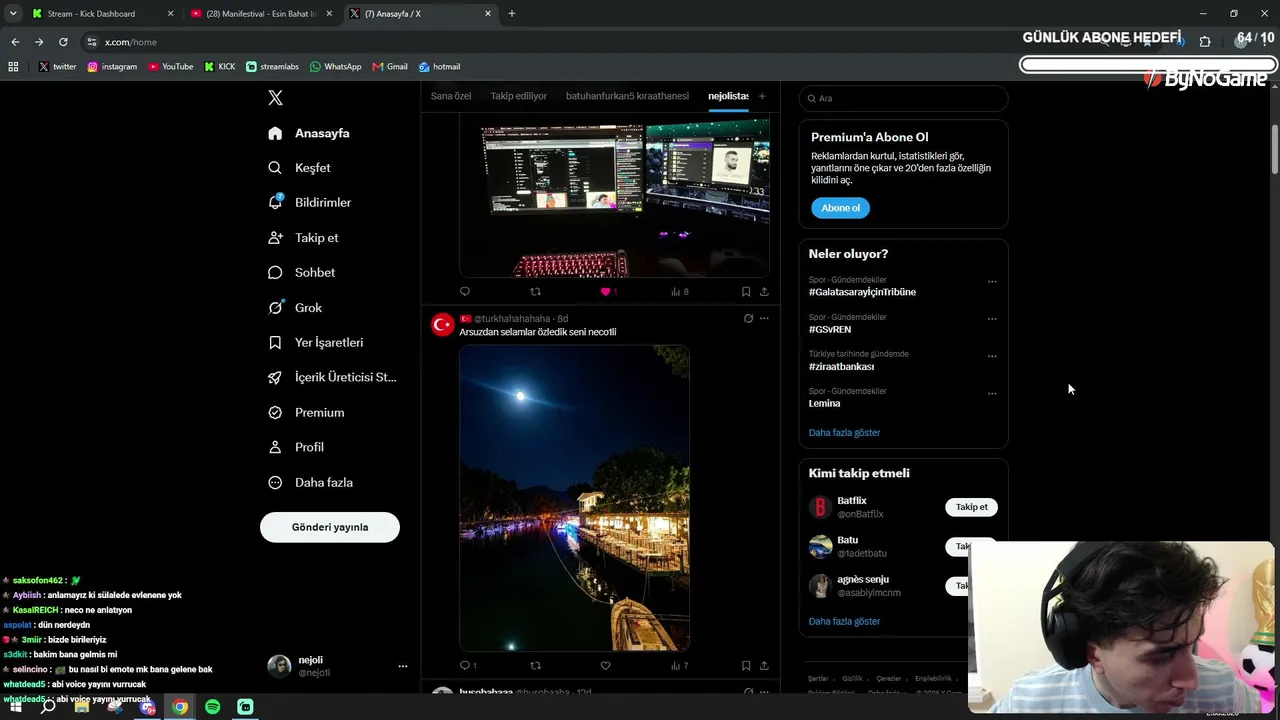Select the nejolistas tab
This screenshot has height=720, width=1280.
point(728,96)
